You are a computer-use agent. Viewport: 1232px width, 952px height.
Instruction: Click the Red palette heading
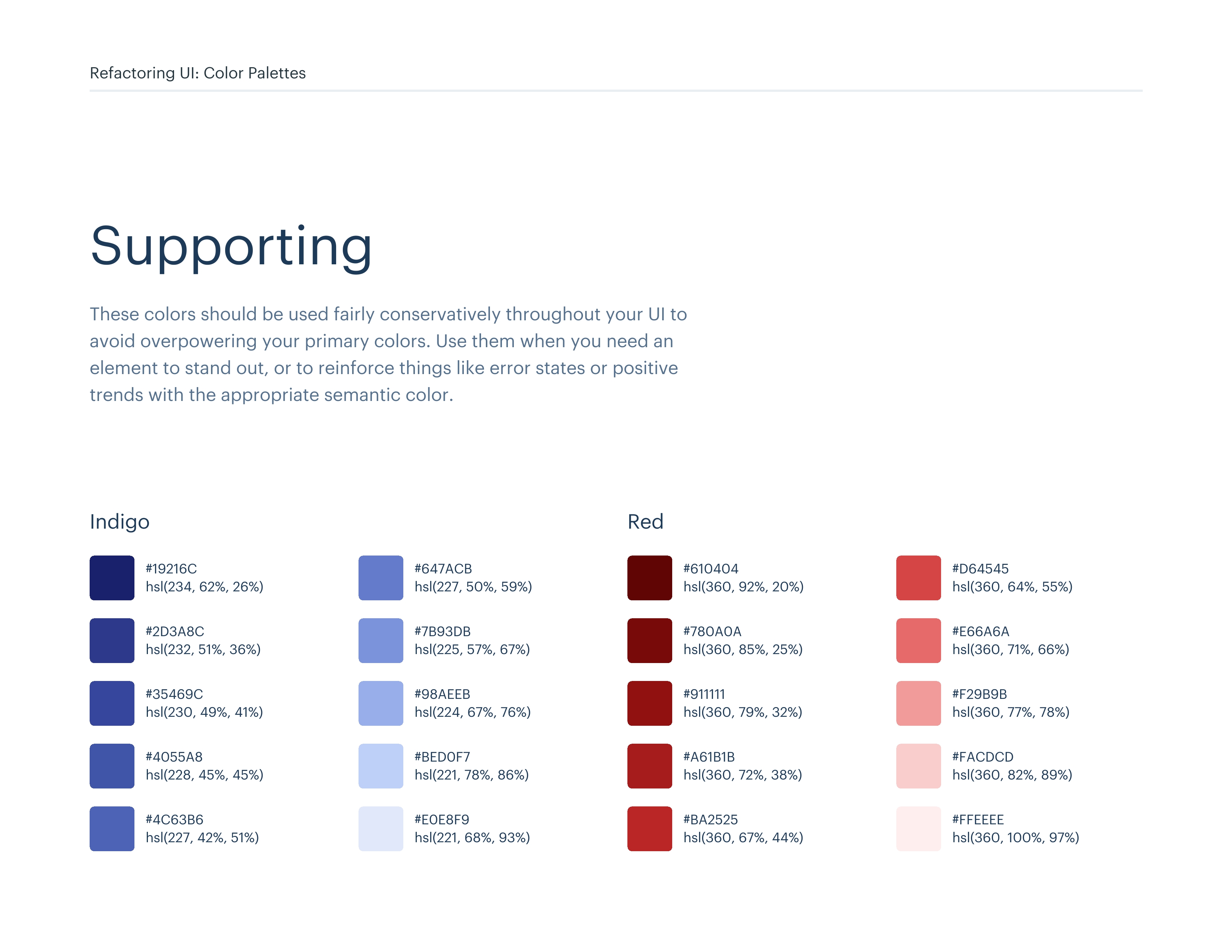pos(645,522)
